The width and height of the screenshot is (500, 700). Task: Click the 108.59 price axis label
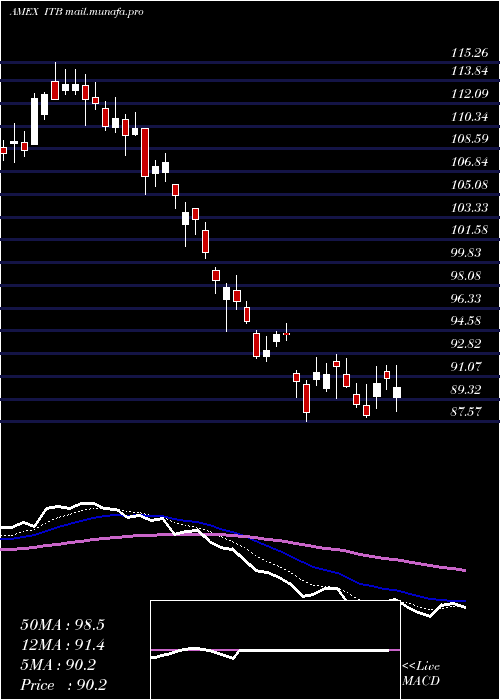tap(469, 139)
